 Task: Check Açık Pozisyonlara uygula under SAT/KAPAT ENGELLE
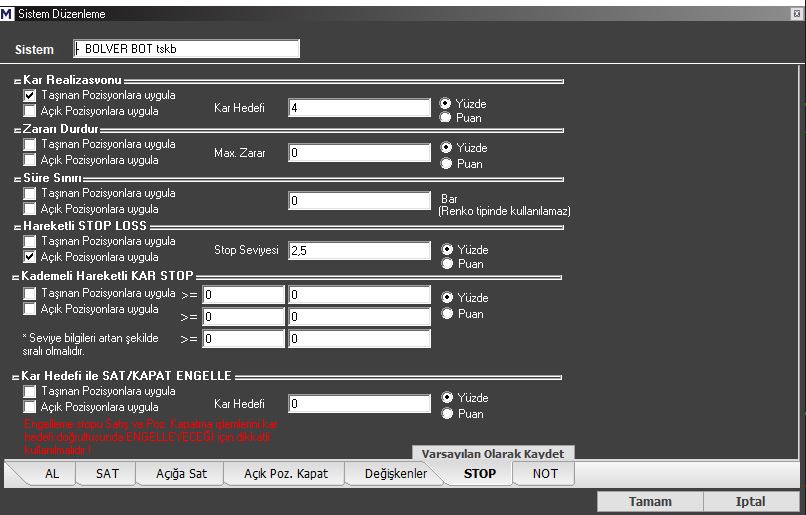pos(30,407)
